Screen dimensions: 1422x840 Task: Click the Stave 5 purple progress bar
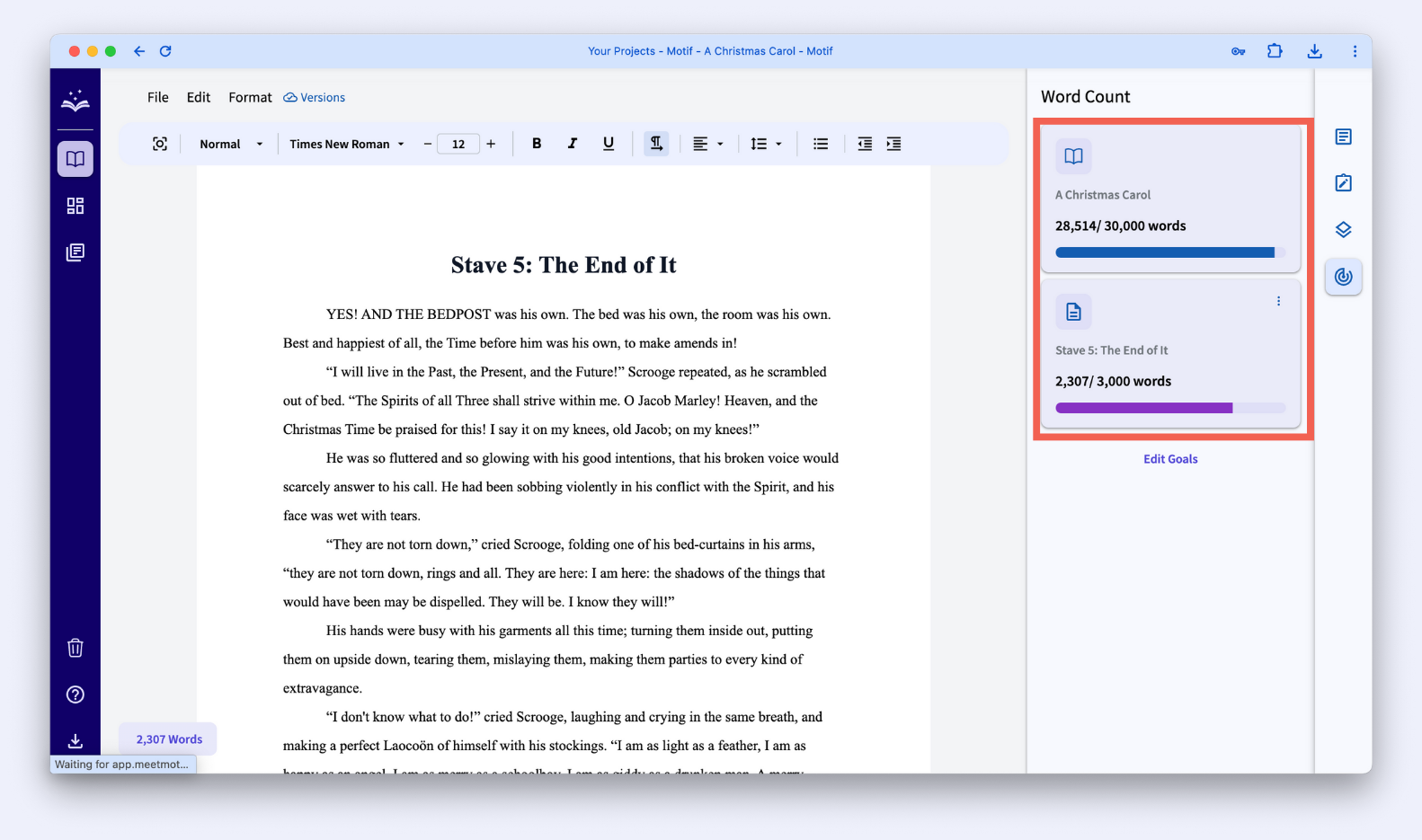click(1170, 408)
